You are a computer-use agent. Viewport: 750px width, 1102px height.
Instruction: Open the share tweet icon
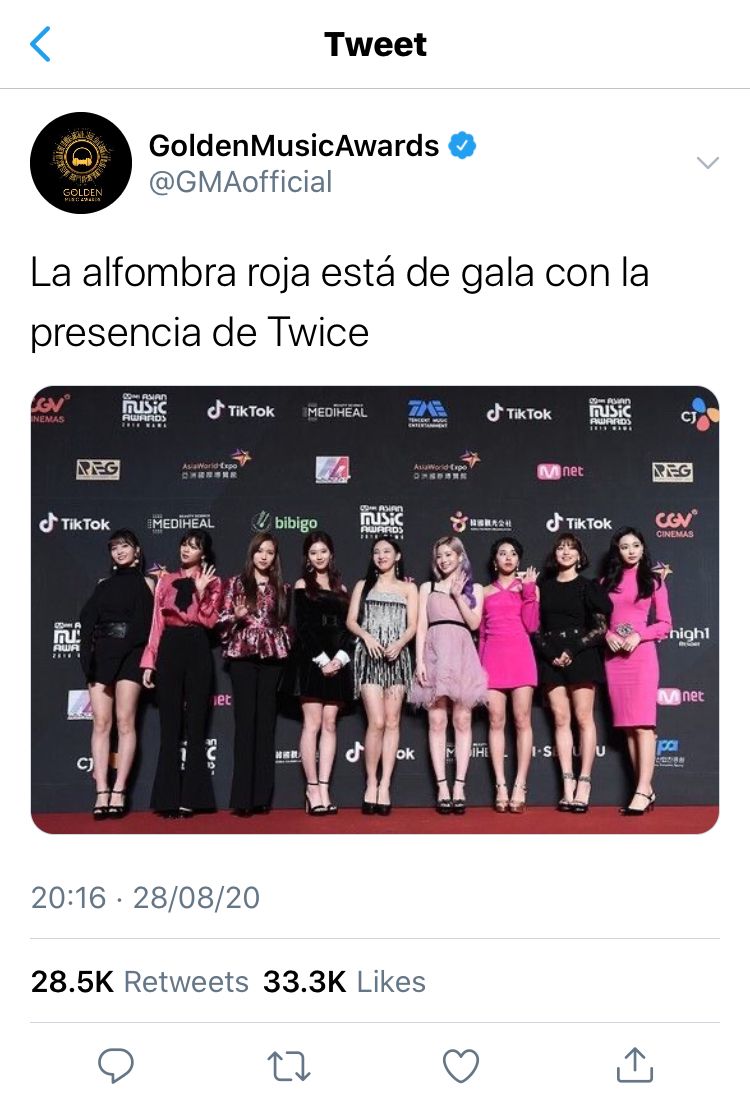(635, 1064)
